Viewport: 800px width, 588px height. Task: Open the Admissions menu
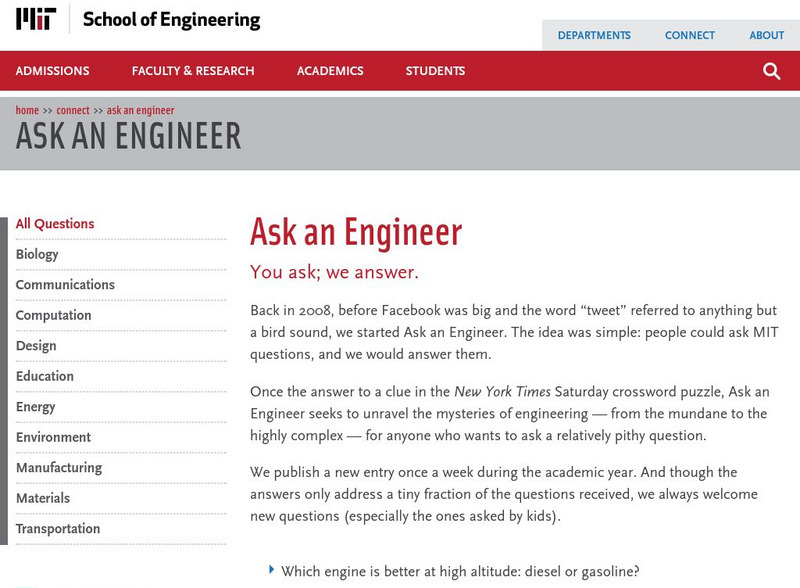pyautogui.click(x=53, y=71)
